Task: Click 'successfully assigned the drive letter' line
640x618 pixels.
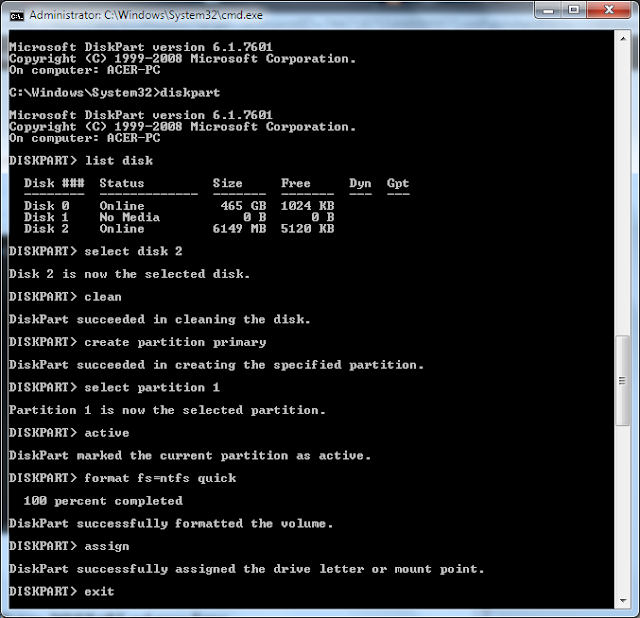Action: [x=247, y=569]
